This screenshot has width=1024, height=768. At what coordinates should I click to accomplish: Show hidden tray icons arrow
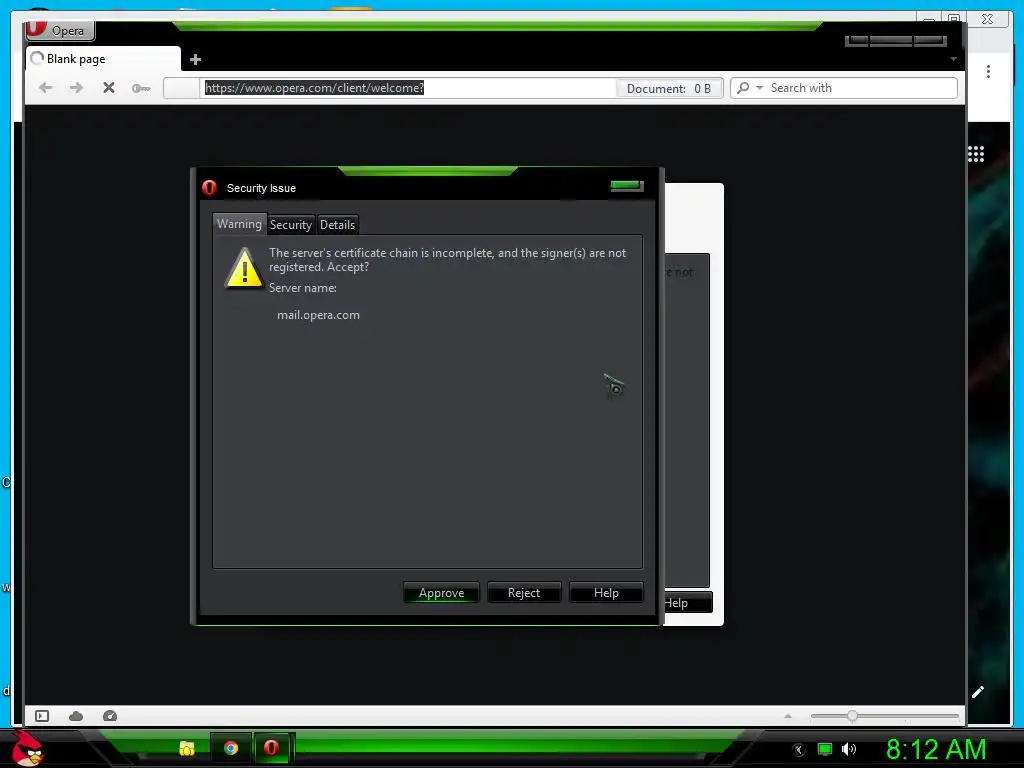[x=799, y=750]
